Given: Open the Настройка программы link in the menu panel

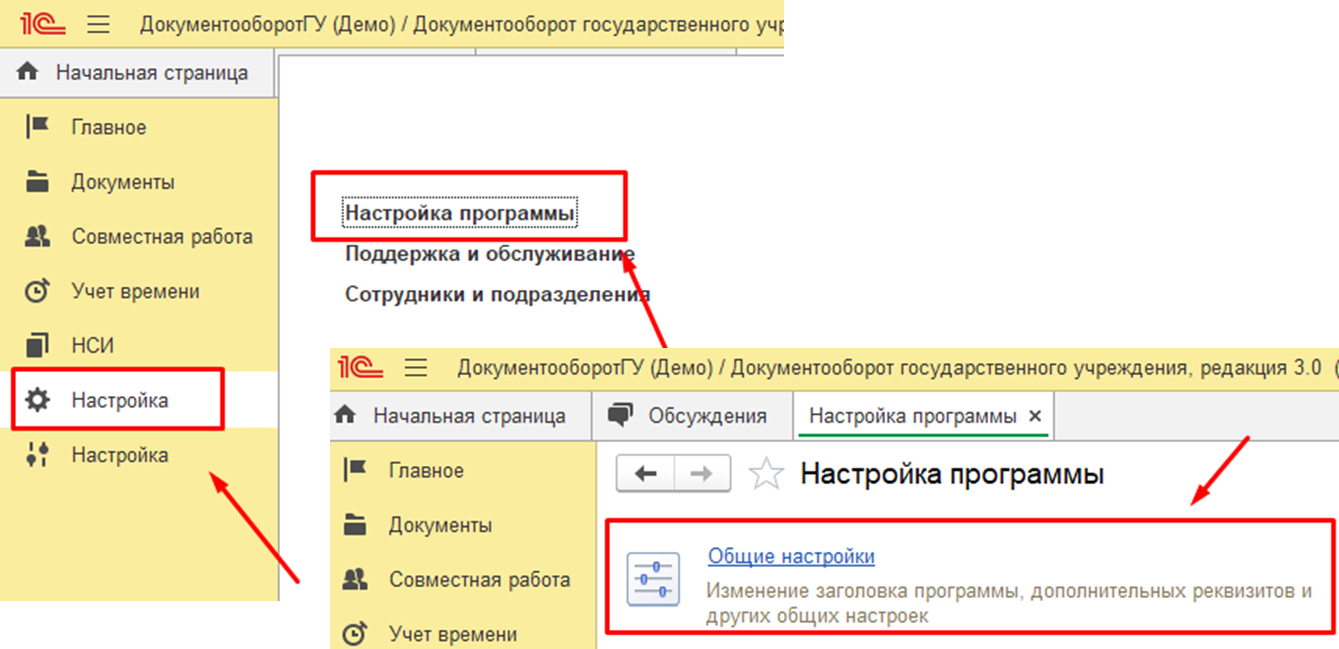Looking at the screenshot, I should pos(460,213).
